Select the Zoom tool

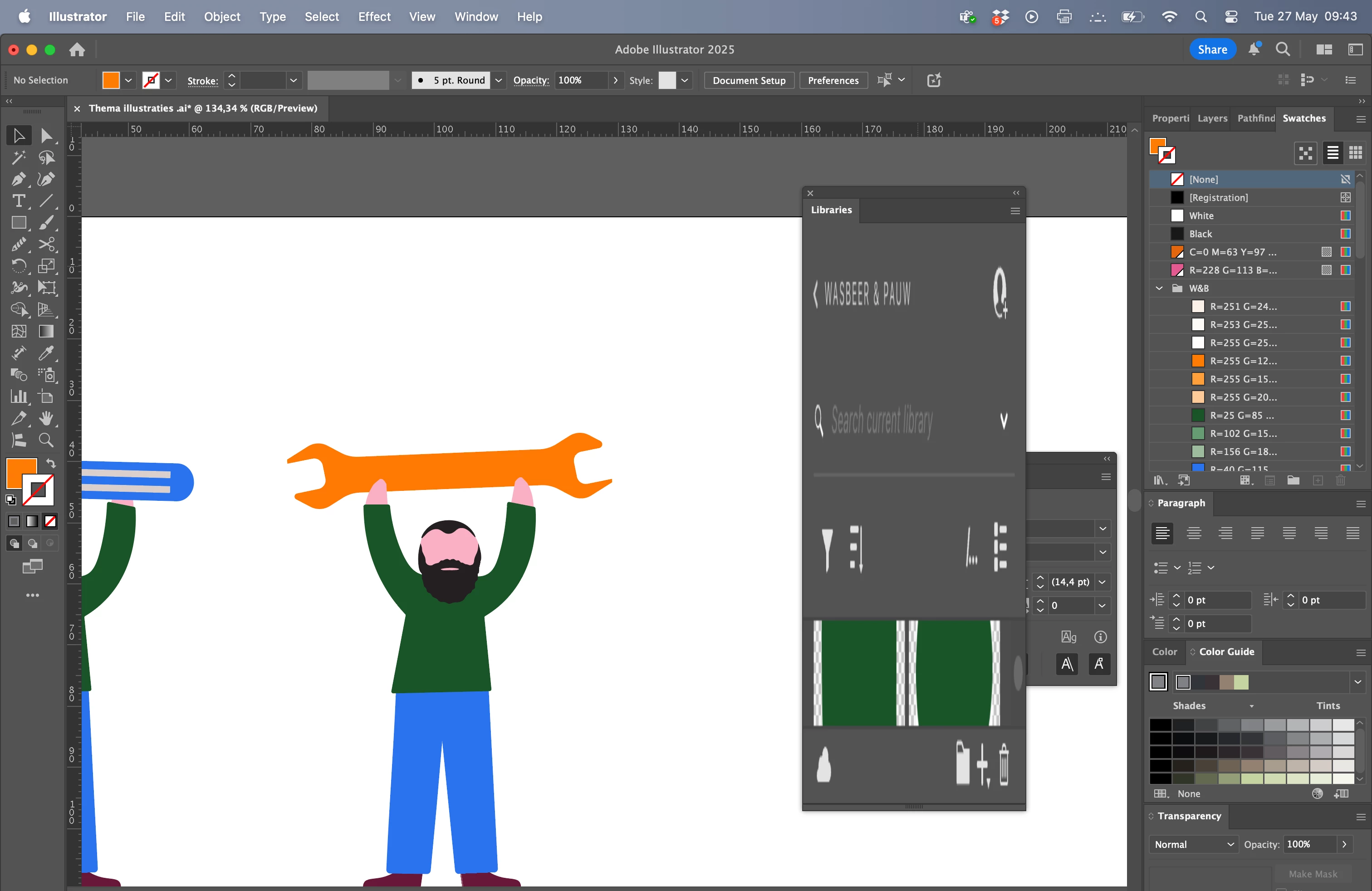point(46,441)
